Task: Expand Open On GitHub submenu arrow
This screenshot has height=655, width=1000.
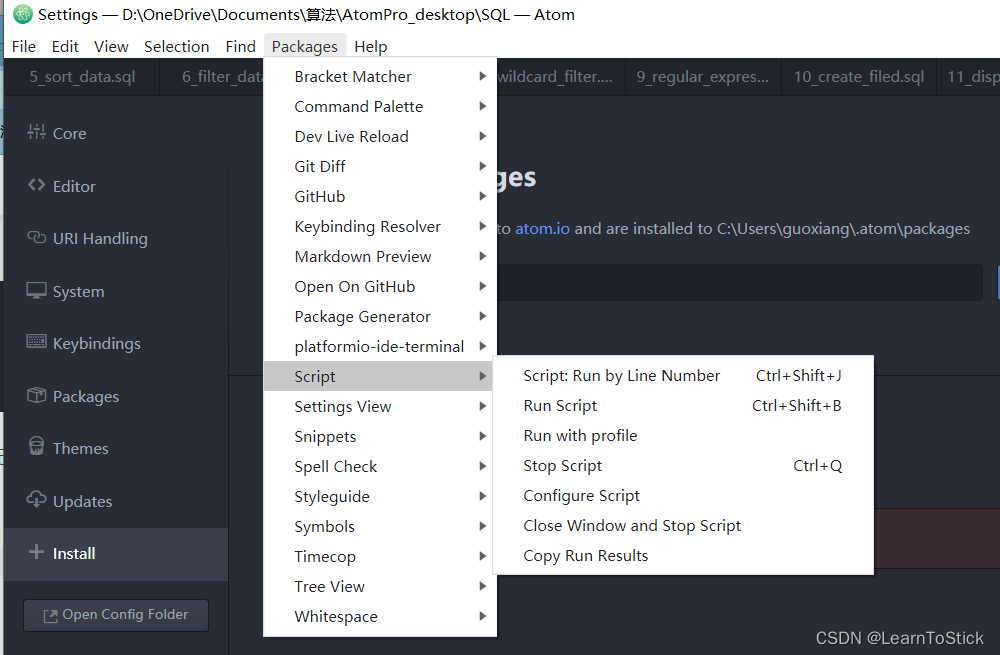Action: tap(483, 286)
